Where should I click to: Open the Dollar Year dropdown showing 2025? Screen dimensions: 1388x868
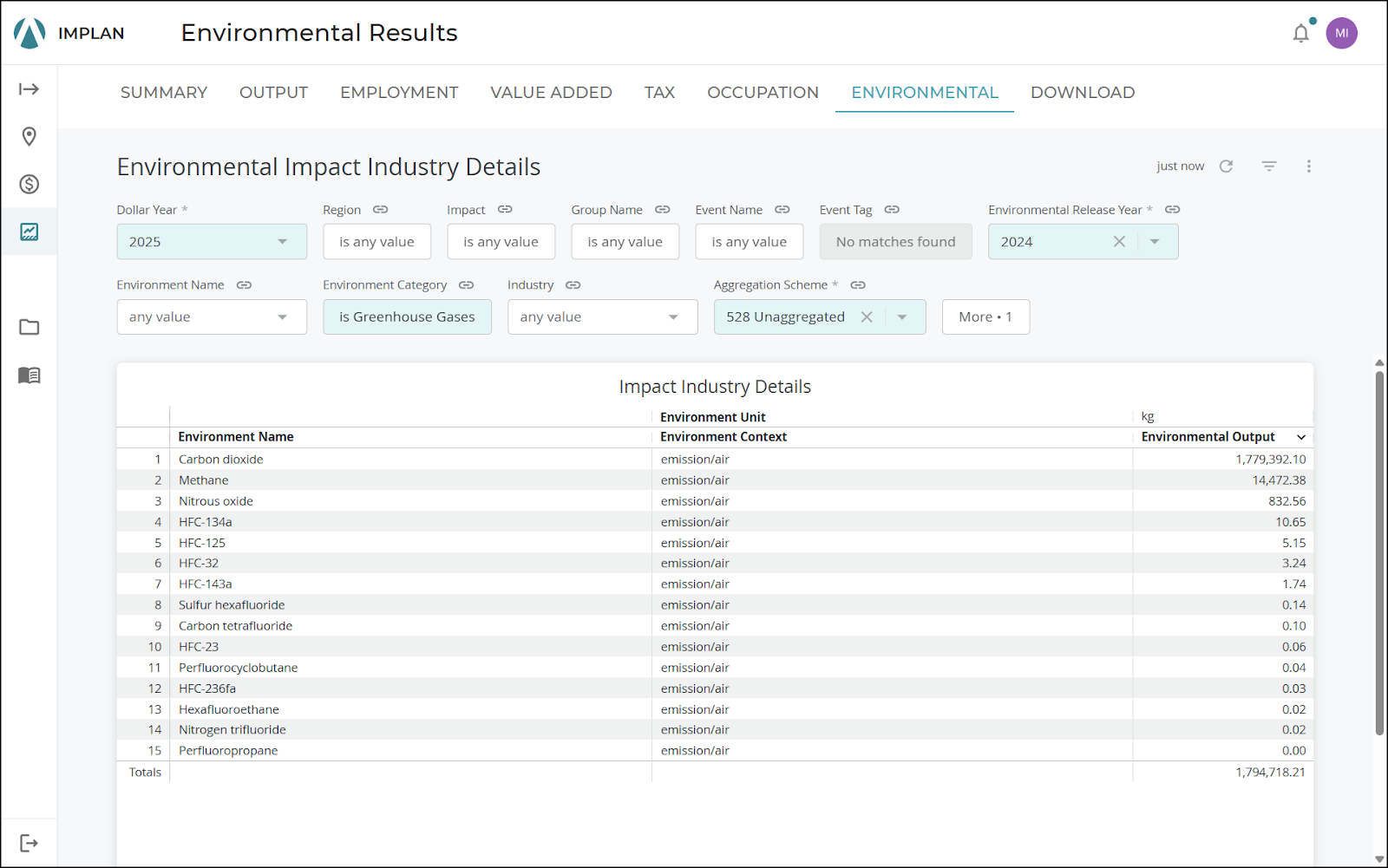(x=211, y=241)
